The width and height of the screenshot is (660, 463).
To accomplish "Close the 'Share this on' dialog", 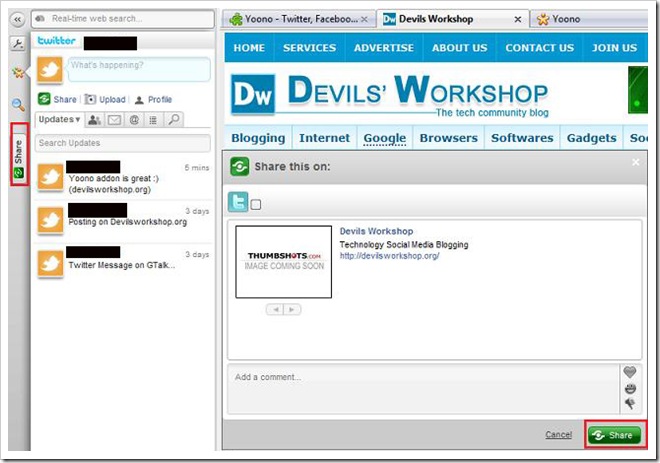I will (636, 162).
